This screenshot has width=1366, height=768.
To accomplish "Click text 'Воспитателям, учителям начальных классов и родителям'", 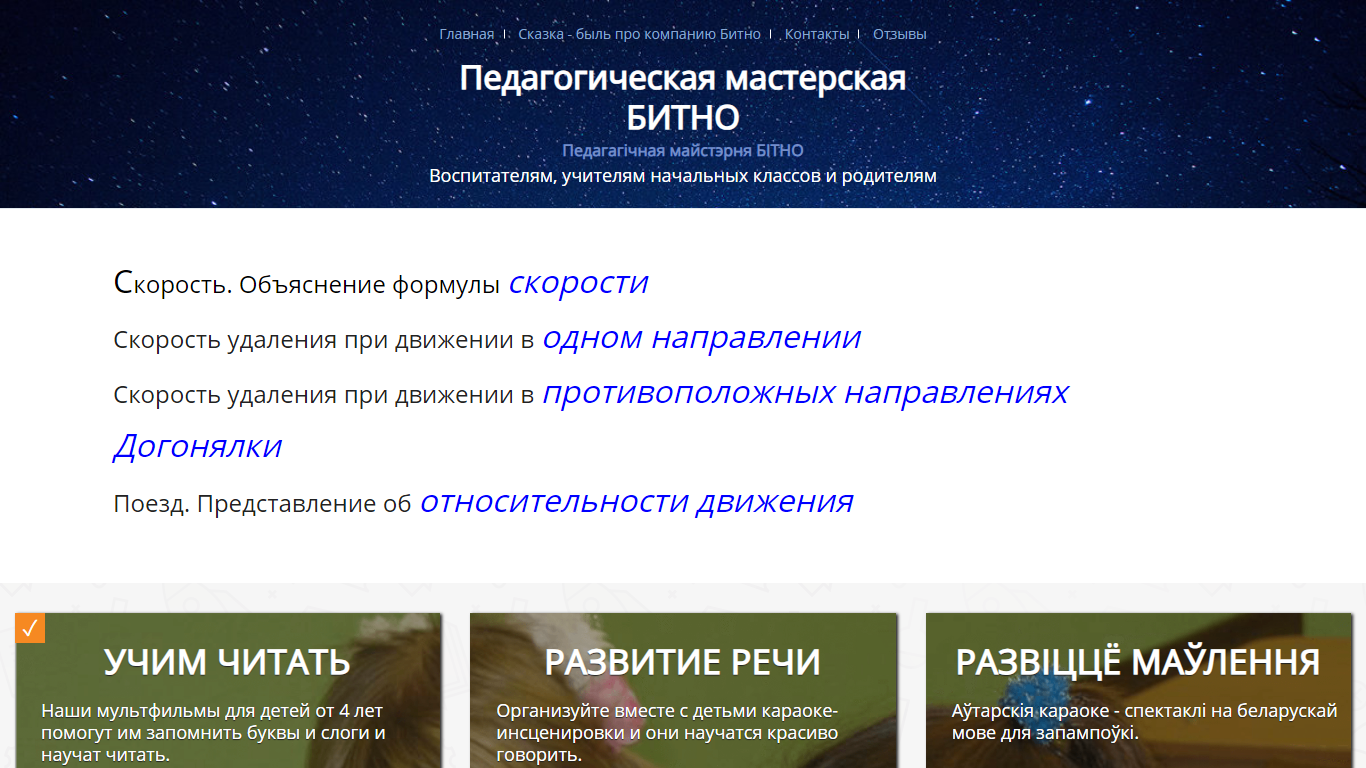I will pos(683,176).
